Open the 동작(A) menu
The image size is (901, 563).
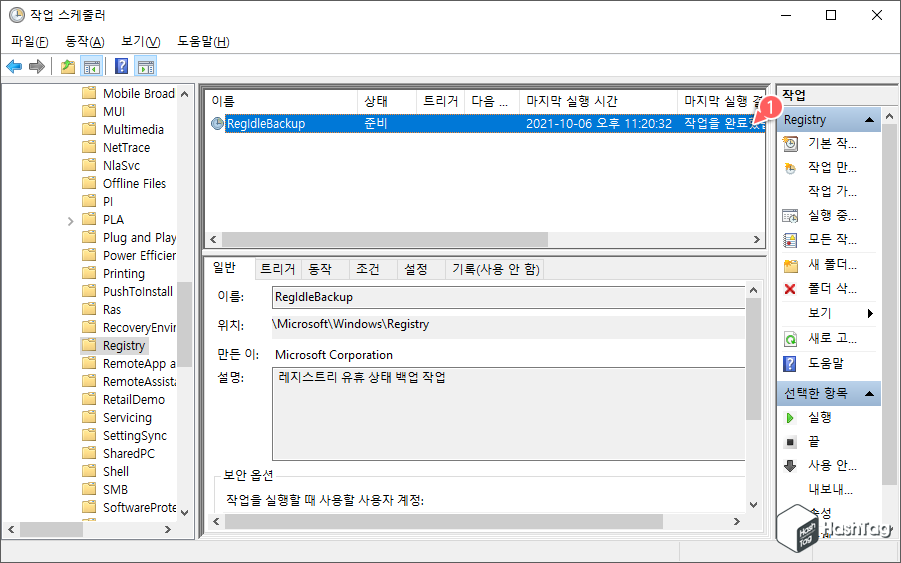tap(84, 41)
